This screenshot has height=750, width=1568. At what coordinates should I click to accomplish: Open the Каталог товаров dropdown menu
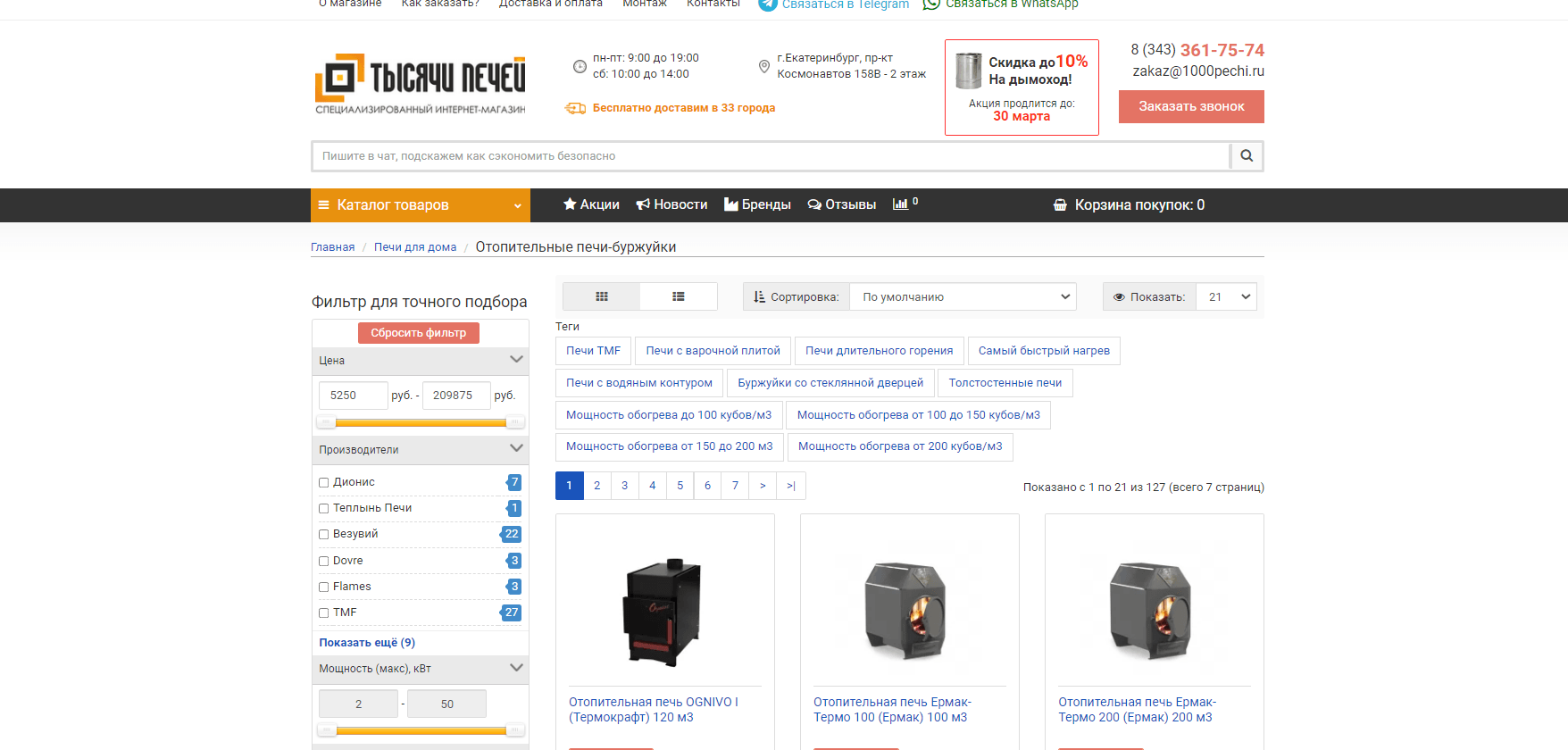tap(421, 205)
